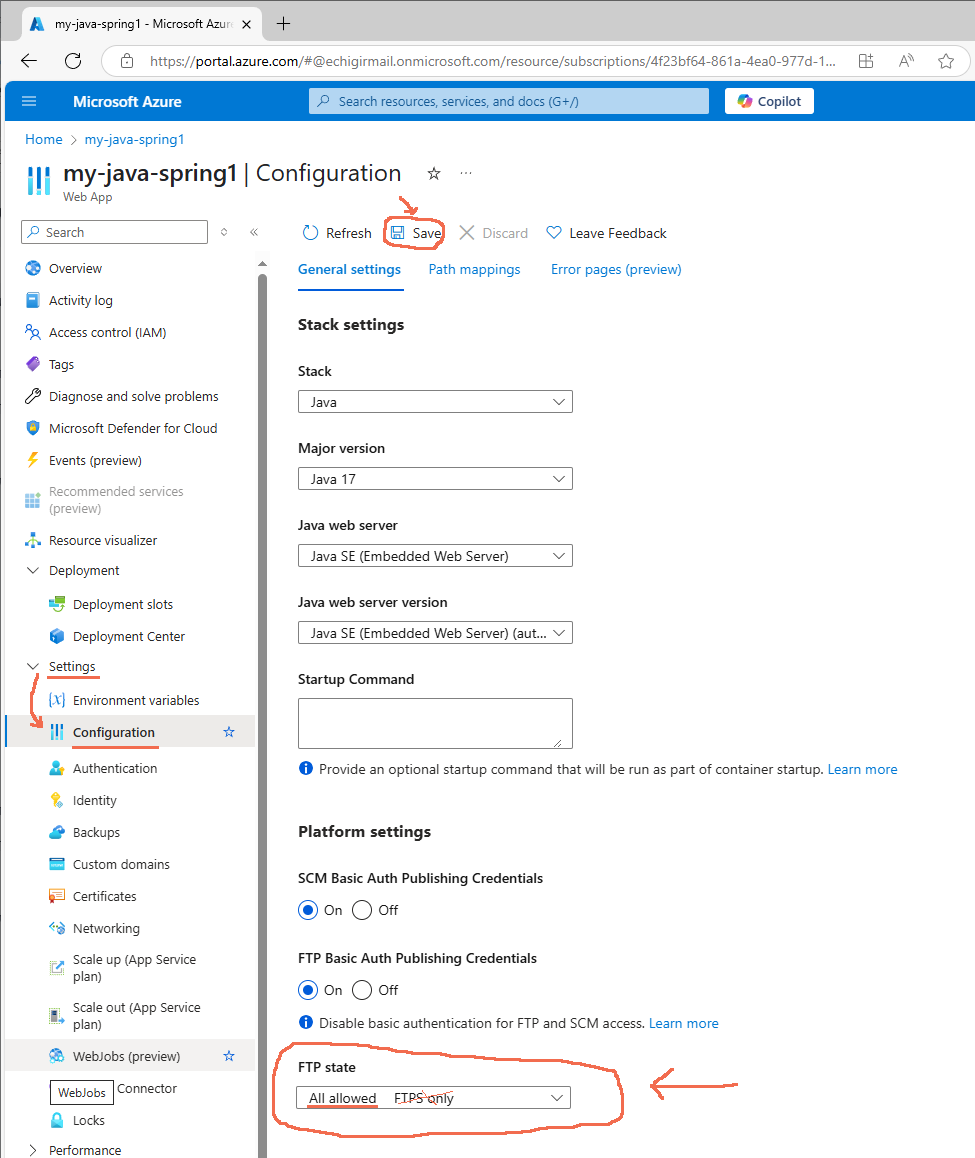The image size is (975, 1158).
Task: Collapse the sidebar with double chevron
Action: click(254, 232)
